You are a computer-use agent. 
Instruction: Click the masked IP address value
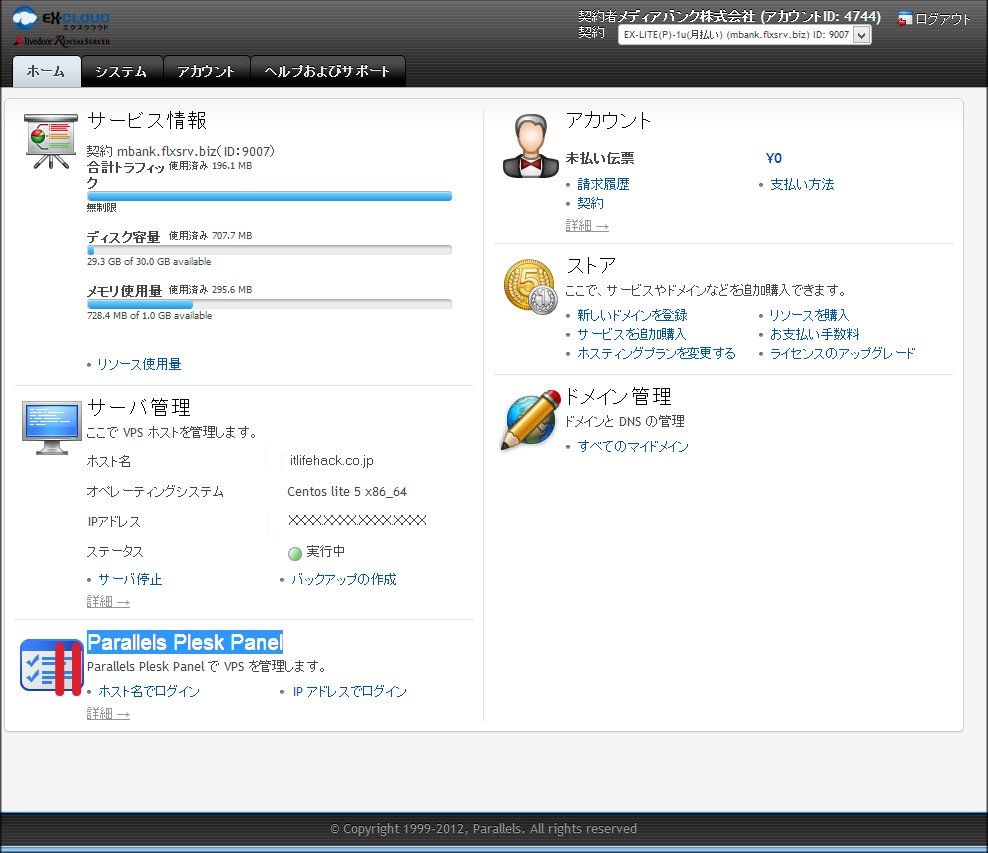(x=357, y=520)
